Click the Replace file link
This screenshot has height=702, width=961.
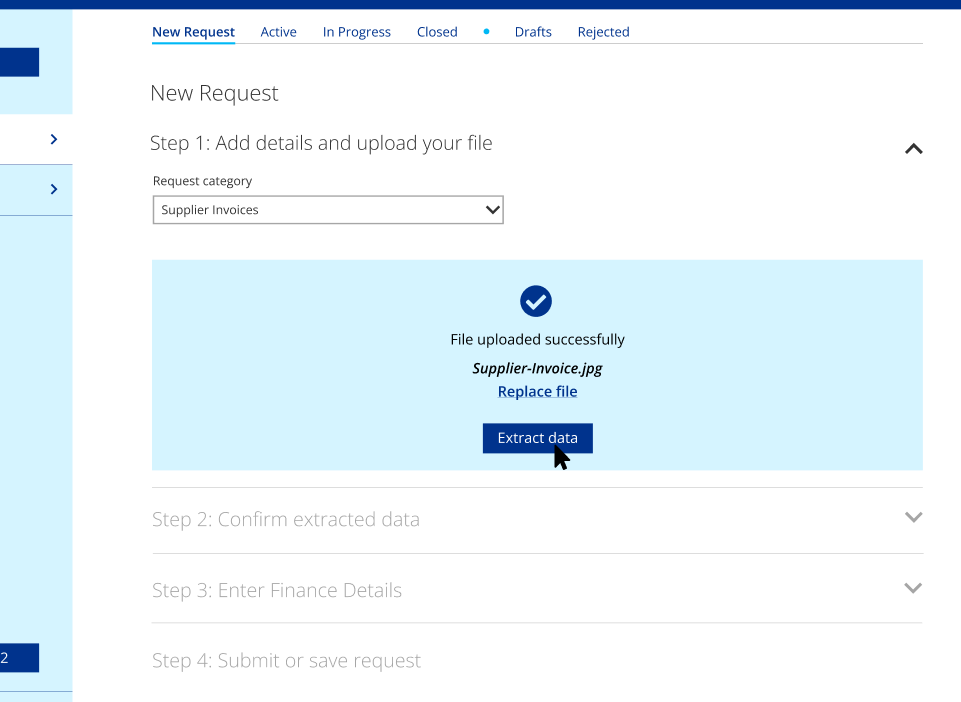coord(537,391)
